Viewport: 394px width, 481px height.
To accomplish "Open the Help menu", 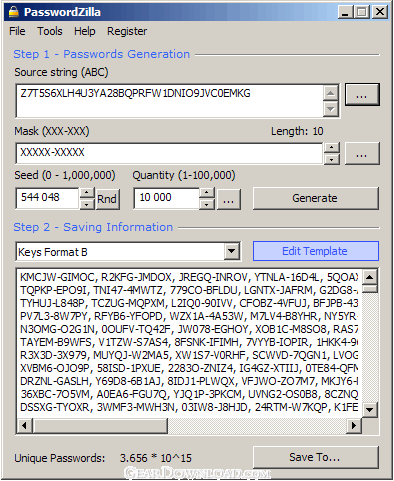I will pyautogui.click(x=85, y=31).
